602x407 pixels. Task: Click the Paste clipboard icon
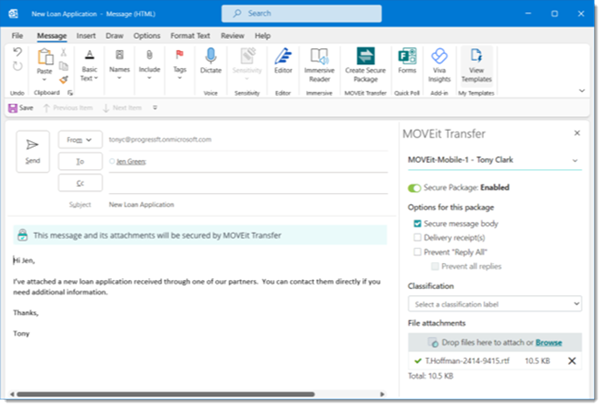click(45, 57)
